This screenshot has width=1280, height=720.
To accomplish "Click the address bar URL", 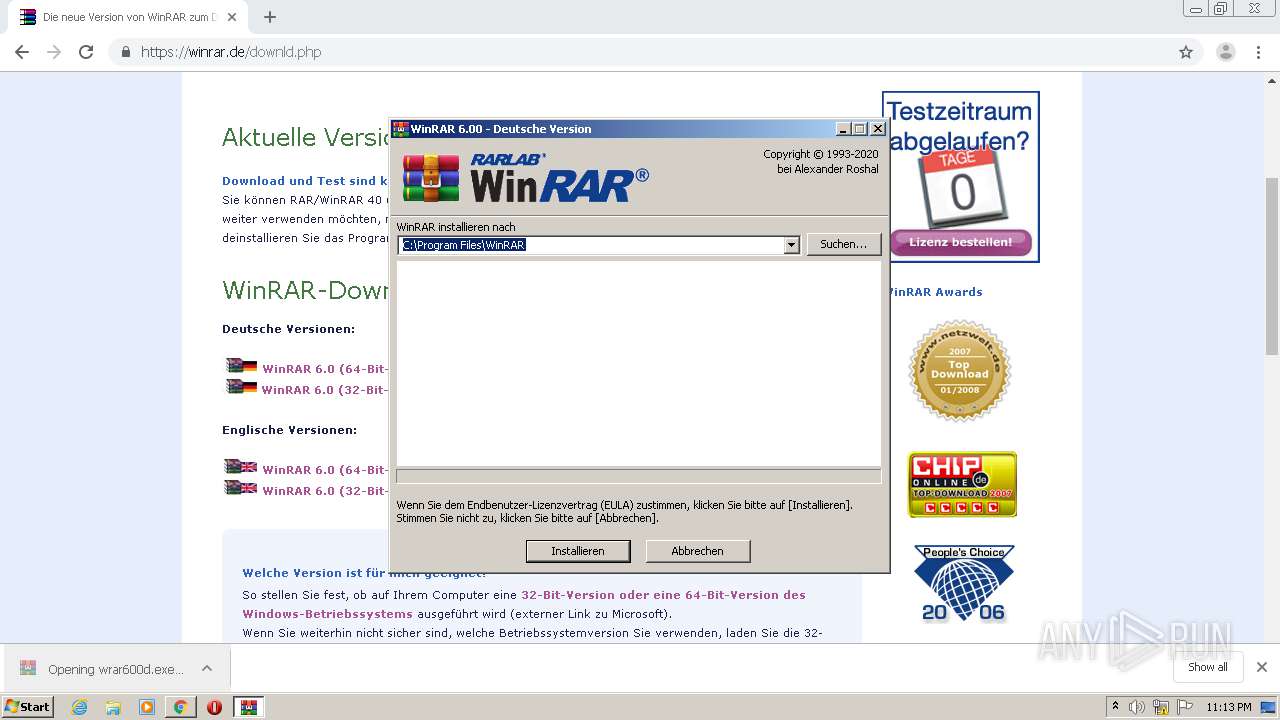I will 231,52.
